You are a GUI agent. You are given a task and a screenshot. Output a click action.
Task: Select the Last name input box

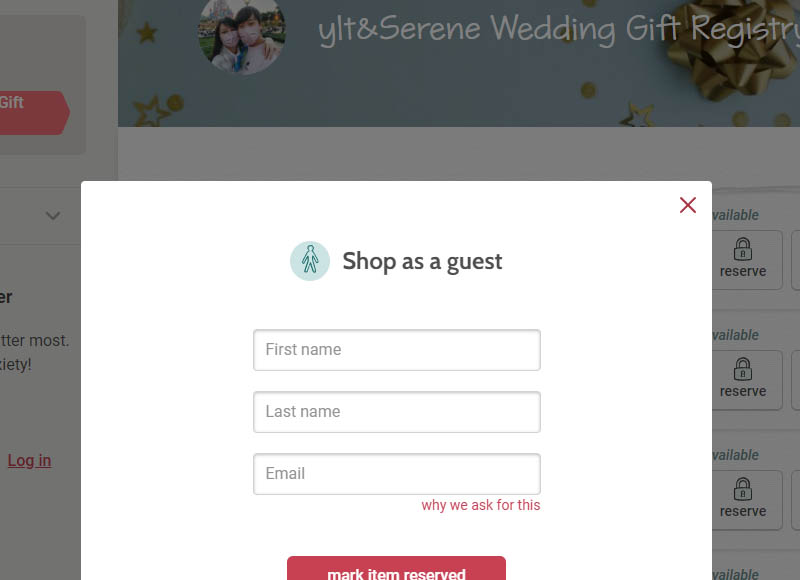tap(397, 412)
